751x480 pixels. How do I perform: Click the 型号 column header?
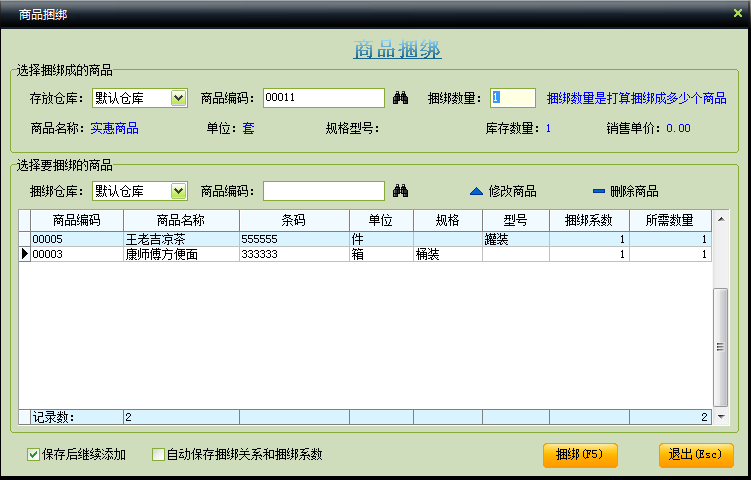516,220
